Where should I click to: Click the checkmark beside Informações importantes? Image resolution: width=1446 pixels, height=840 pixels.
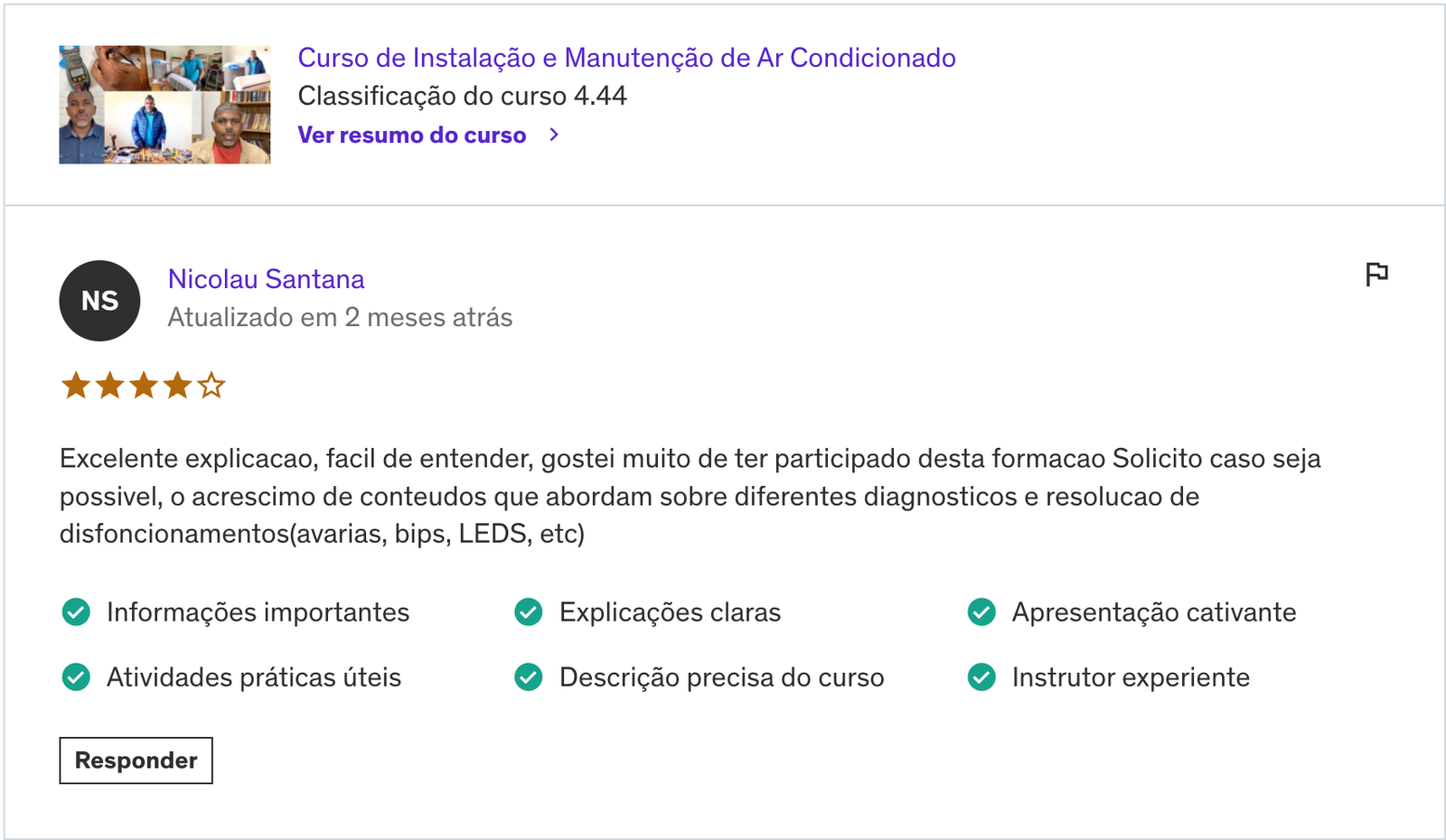point(76,612)
